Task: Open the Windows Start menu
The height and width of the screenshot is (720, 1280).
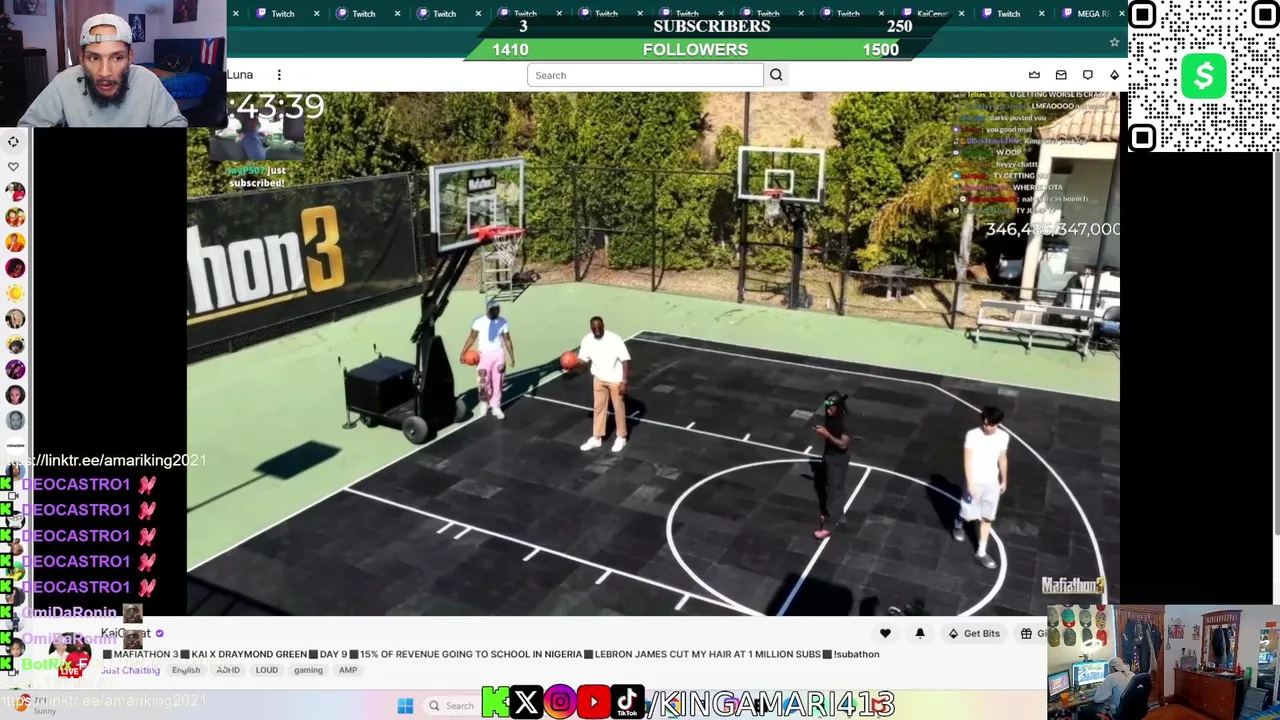Action: (405, 706)
